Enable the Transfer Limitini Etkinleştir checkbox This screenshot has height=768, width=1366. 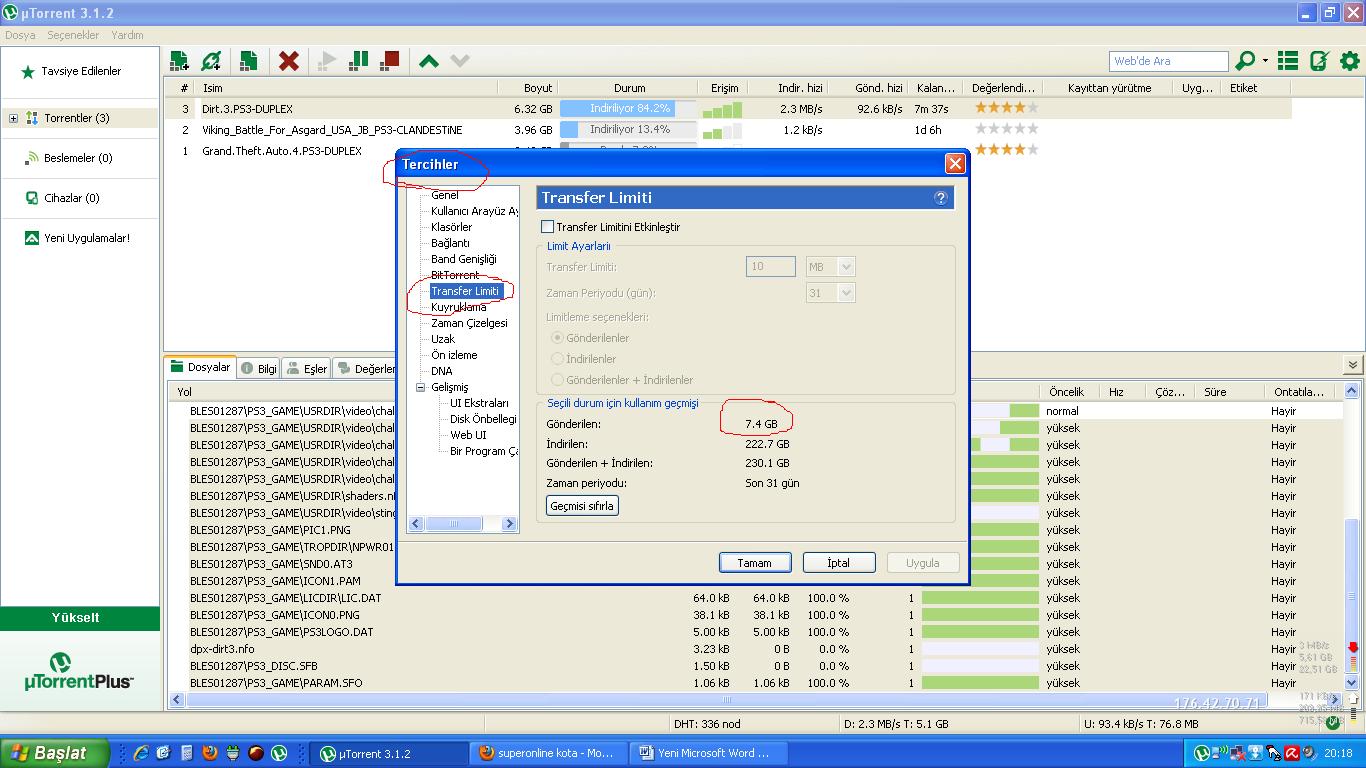point(547,227)
